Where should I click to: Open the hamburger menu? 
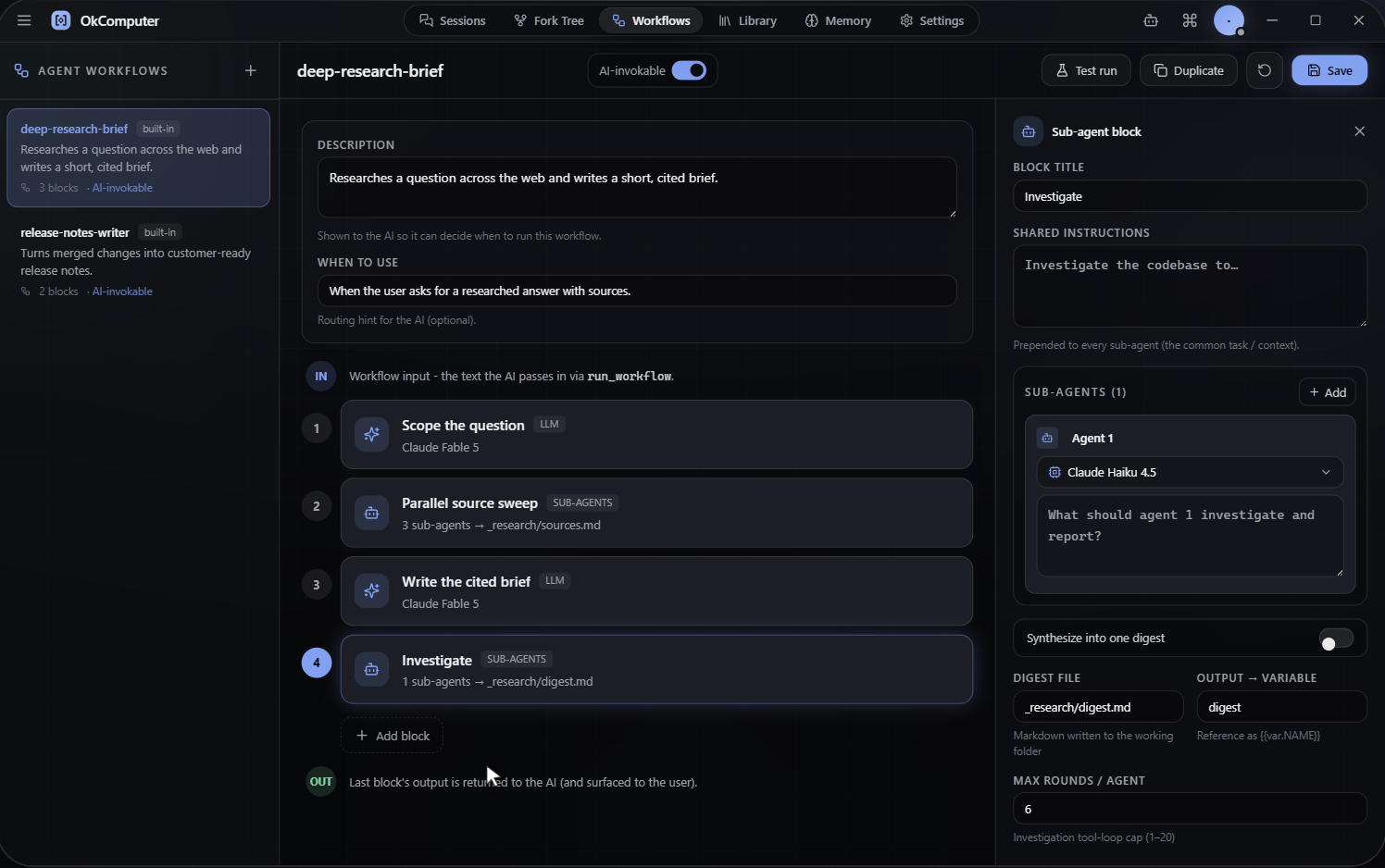tap(24, 20)
